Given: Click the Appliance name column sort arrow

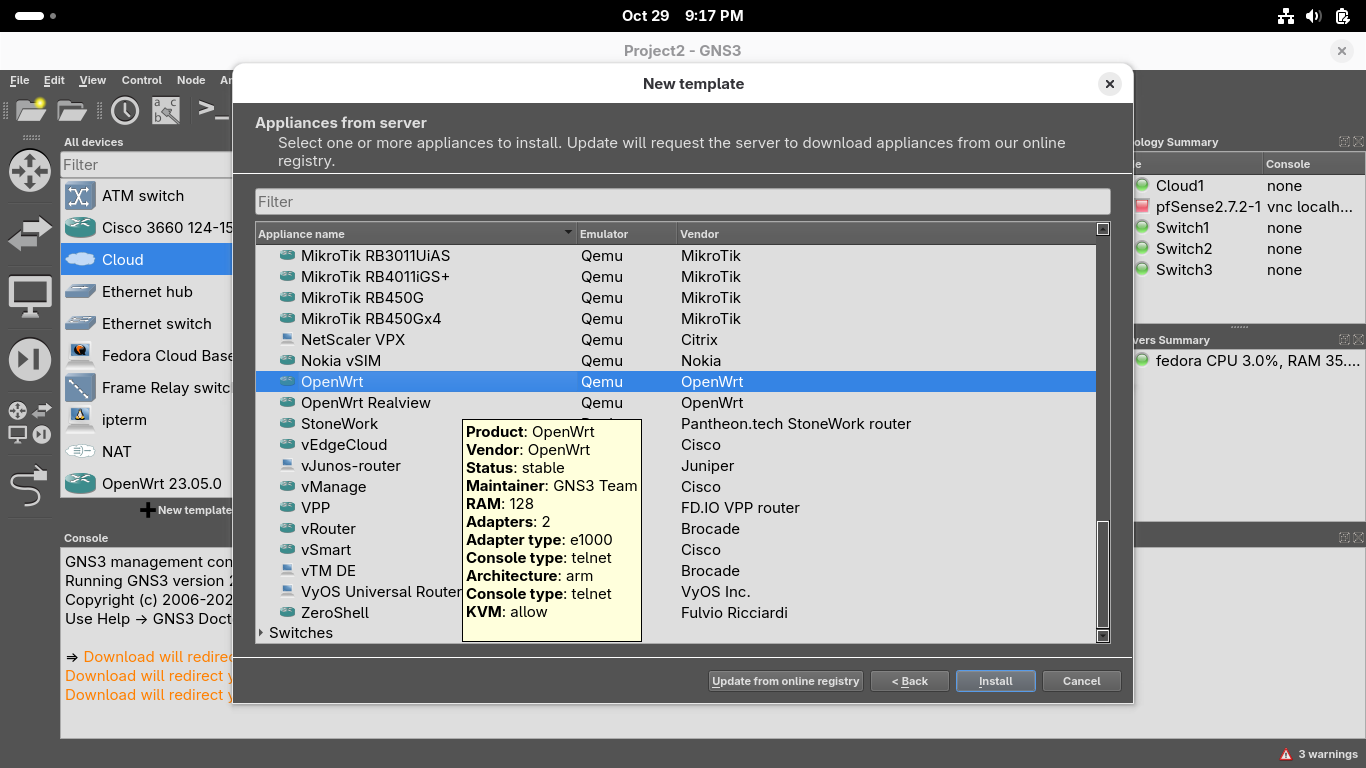Looking at the screenshot, I should (x=568, y=233).
